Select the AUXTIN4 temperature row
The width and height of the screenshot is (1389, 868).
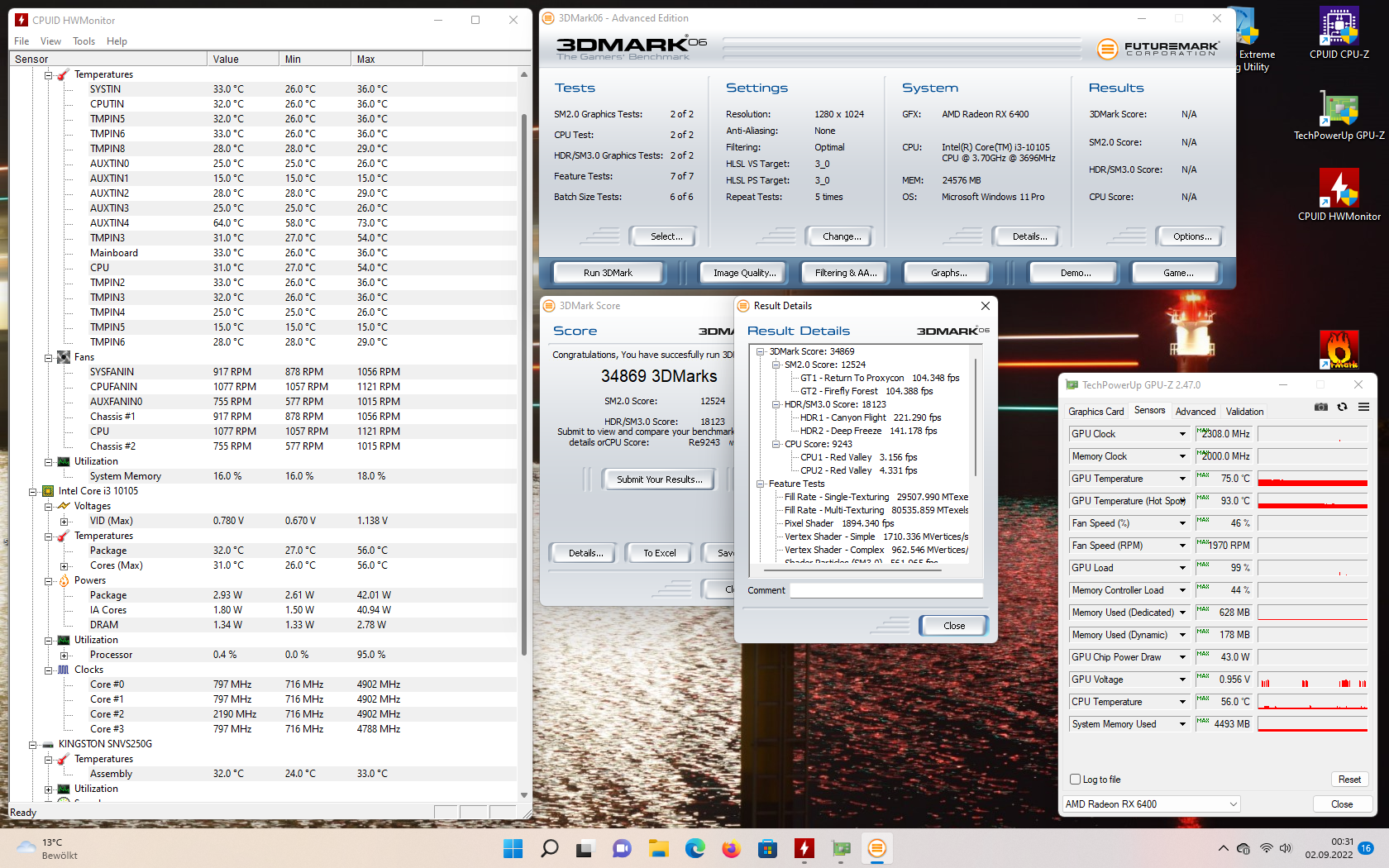[x=265, y=223]
